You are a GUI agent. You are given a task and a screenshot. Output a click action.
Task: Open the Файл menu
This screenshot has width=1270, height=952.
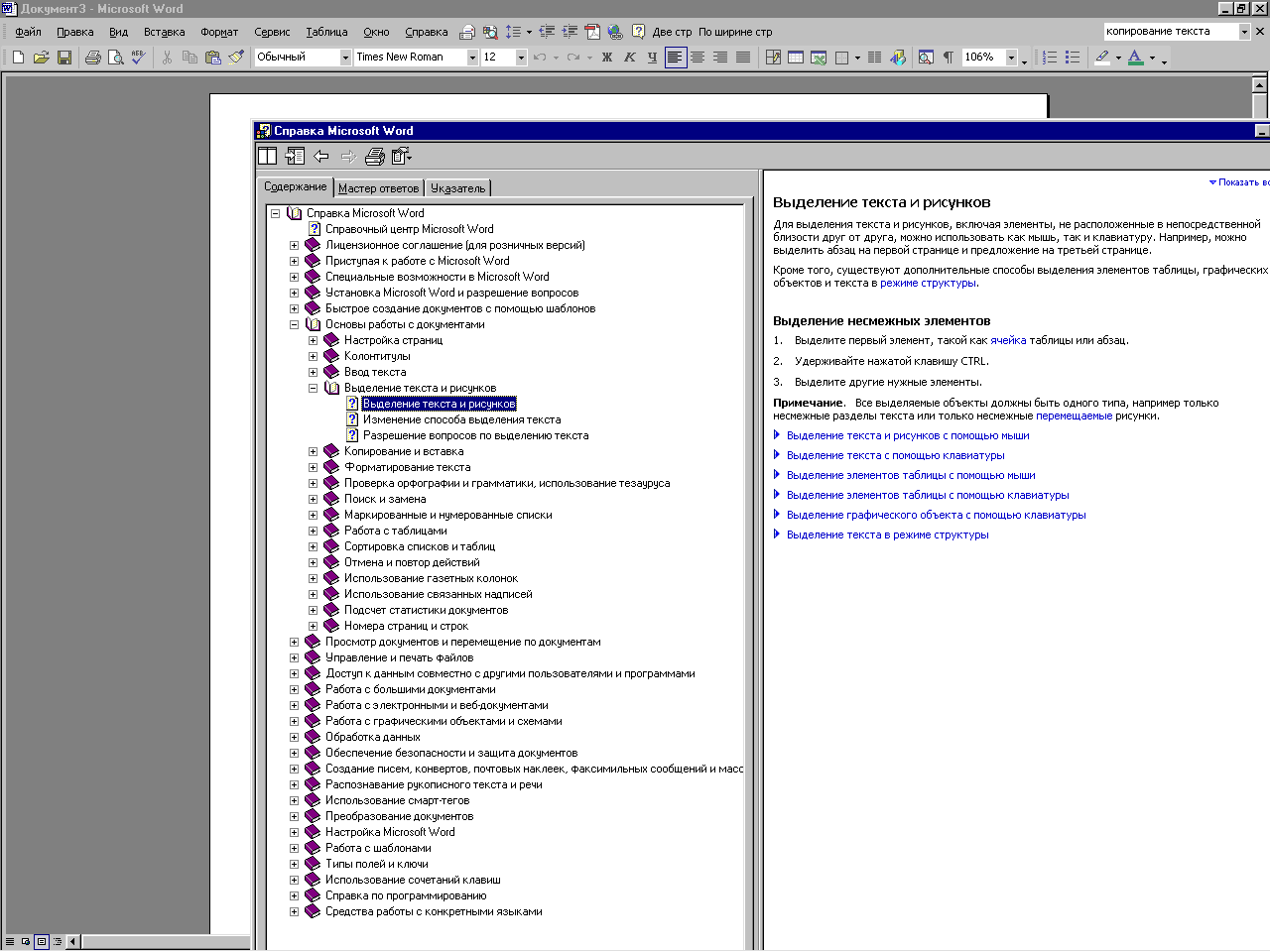coord(28,32)
